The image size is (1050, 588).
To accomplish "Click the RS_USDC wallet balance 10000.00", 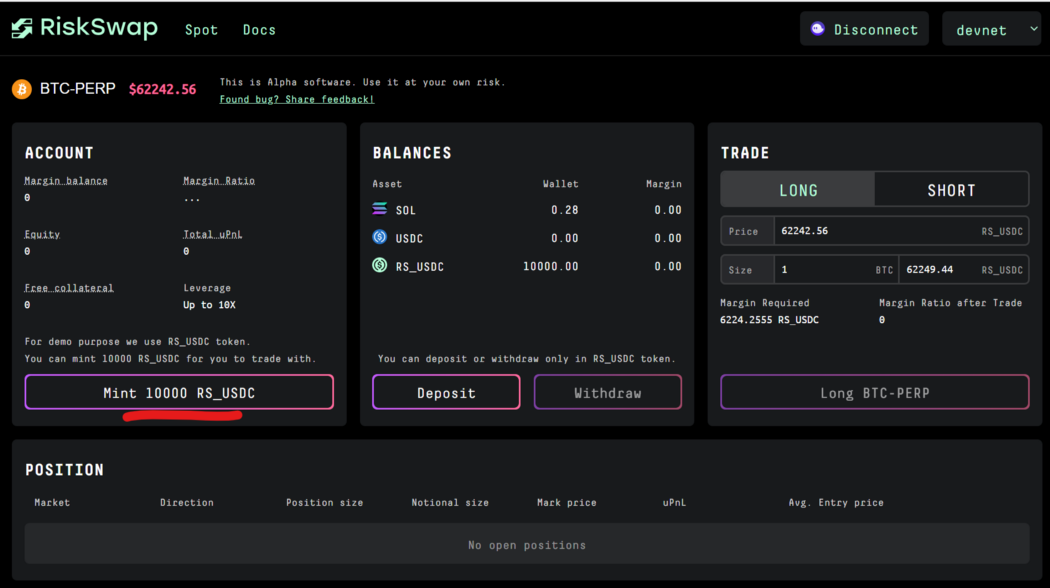I will 550,266.
